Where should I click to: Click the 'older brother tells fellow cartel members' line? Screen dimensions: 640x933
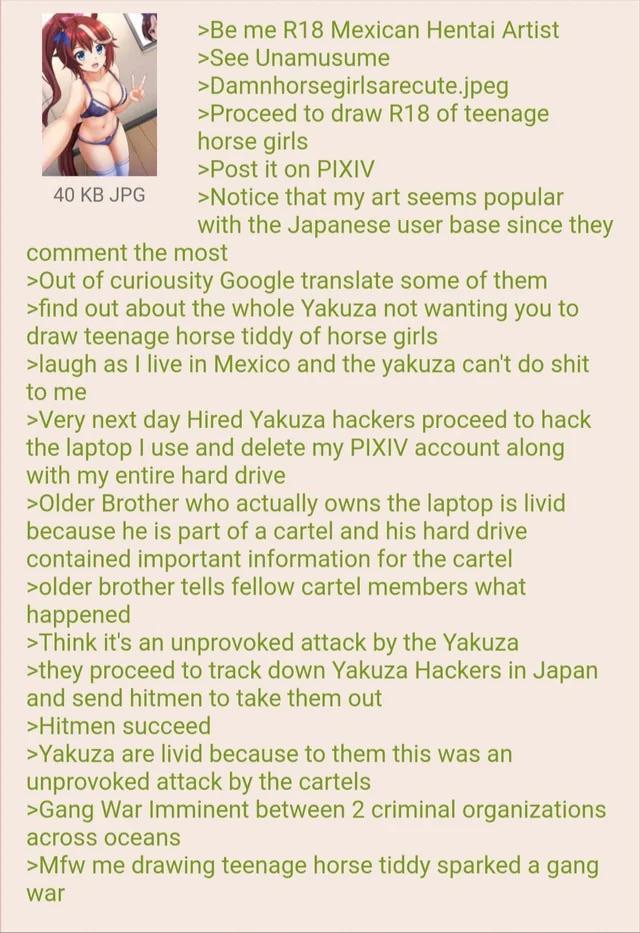point(276,587)
